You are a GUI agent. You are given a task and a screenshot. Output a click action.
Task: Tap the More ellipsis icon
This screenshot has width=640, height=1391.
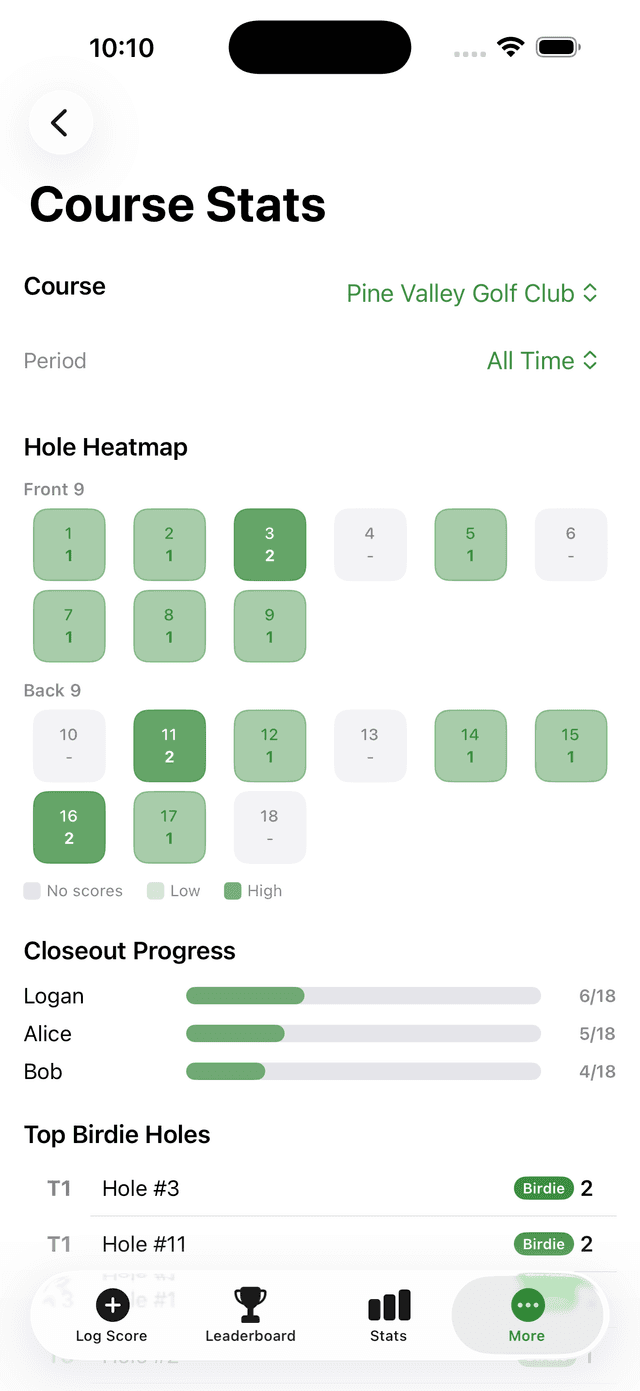527,1304
